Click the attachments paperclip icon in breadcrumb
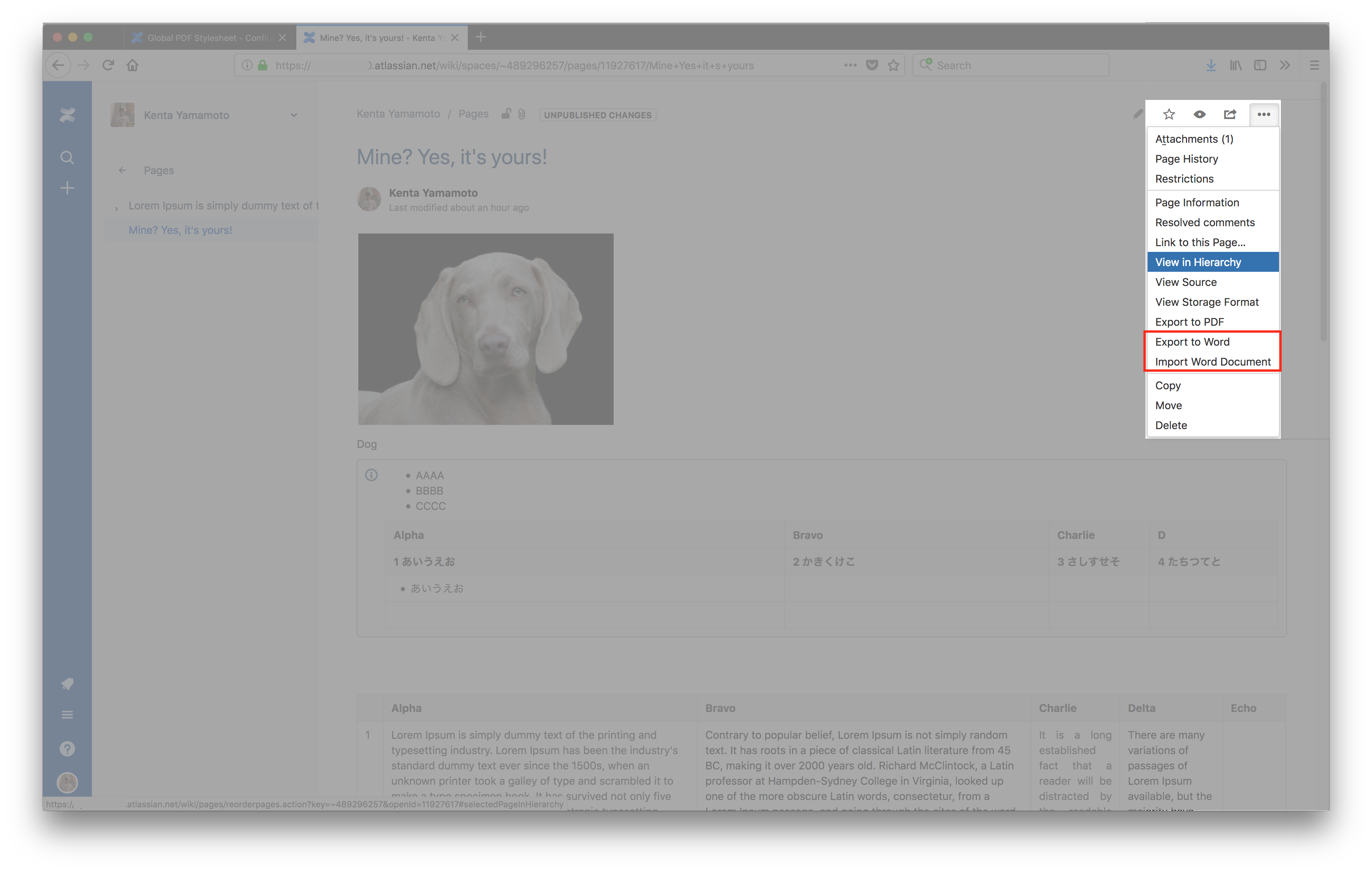1372x872 pixels. (x=521, y=114)
